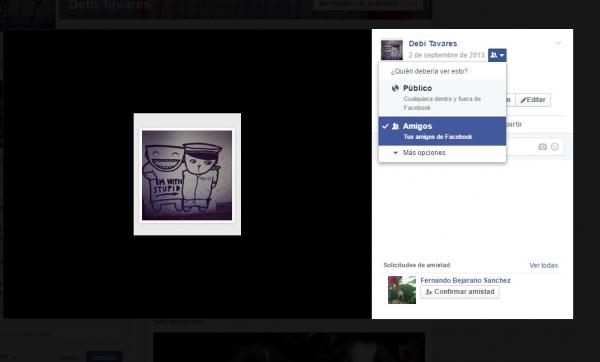
Task: Click the checkmark next to Amigos
Action: click(385, 126)
